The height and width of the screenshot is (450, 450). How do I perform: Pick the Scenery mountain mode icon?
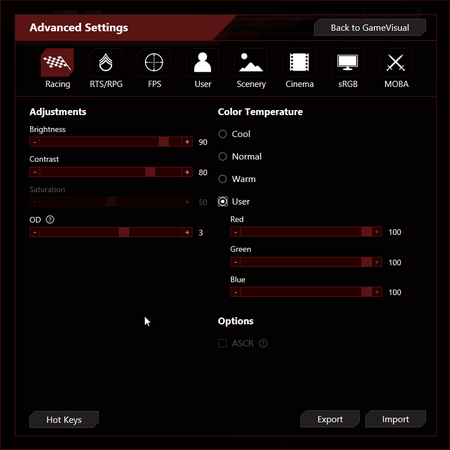[251, 62]
